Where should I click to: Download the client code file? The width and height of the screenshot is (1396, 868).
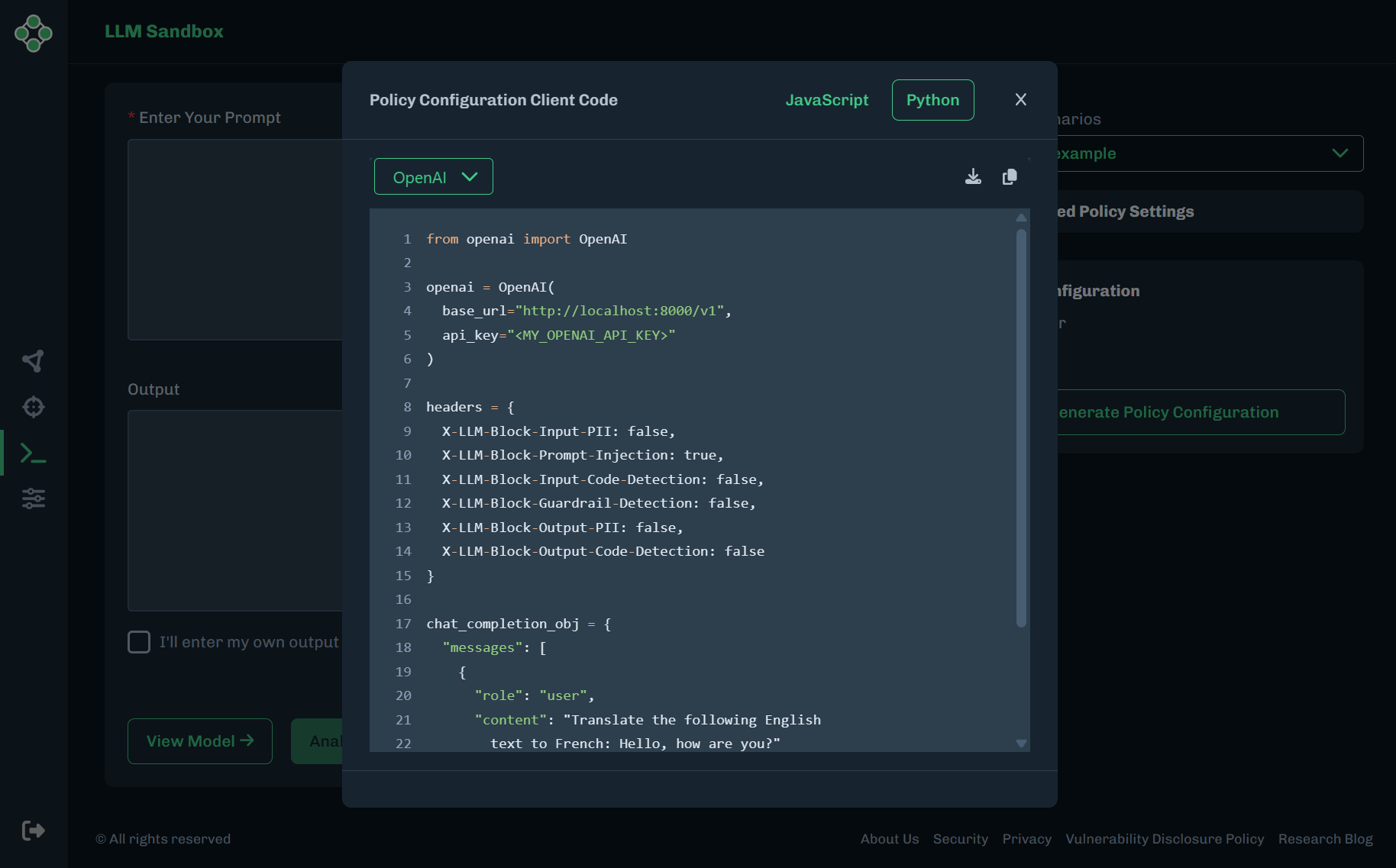[x=973, y=177]
